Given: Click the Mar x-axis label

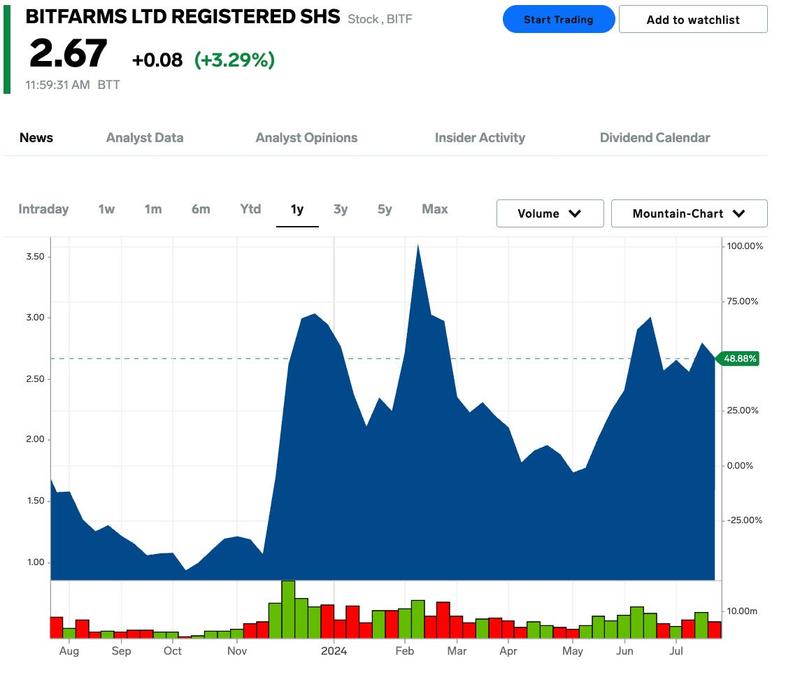Looking at the screenshot, I should click(x=457, y=651).
